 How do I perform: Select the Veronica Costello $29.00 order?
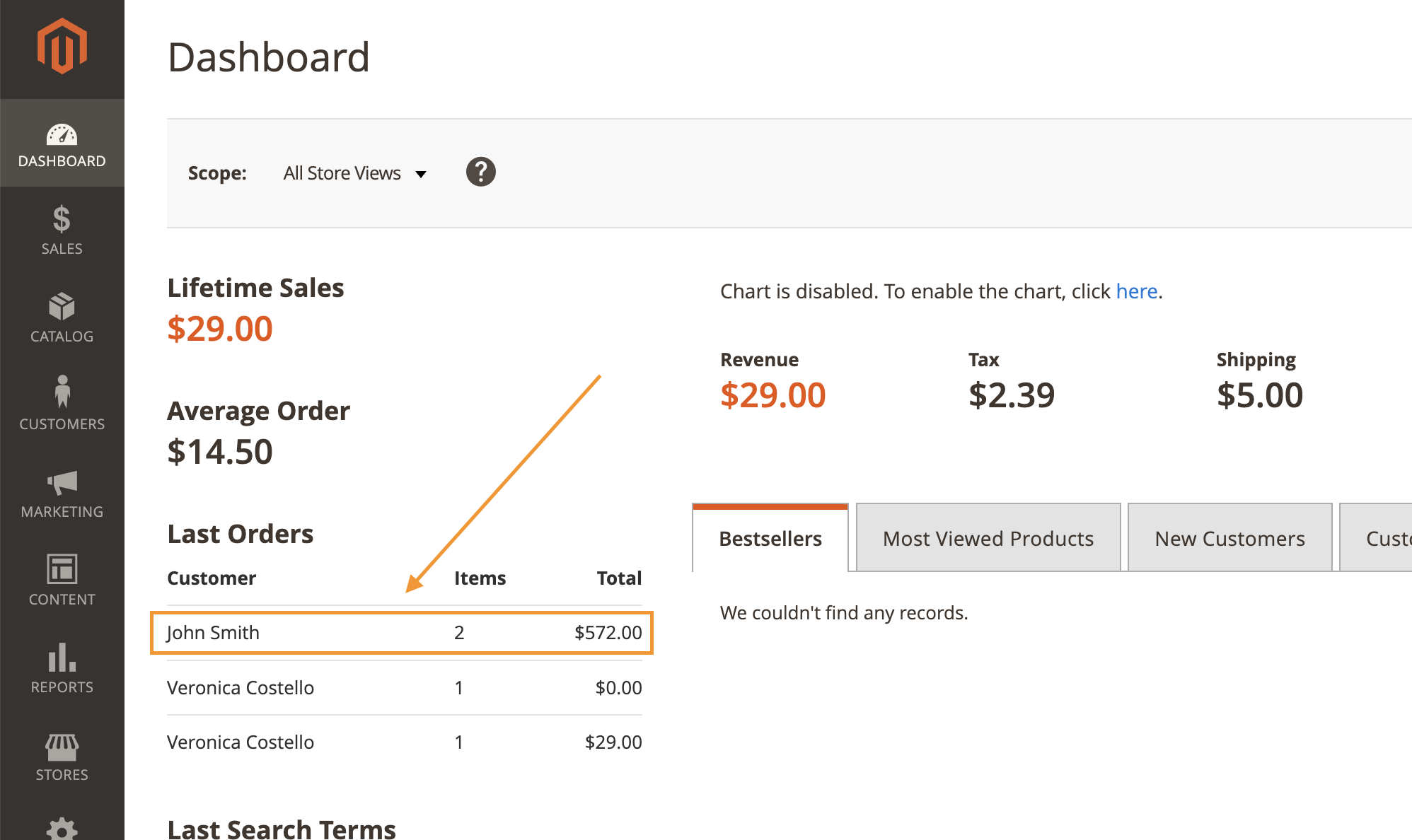coord(402,742)
